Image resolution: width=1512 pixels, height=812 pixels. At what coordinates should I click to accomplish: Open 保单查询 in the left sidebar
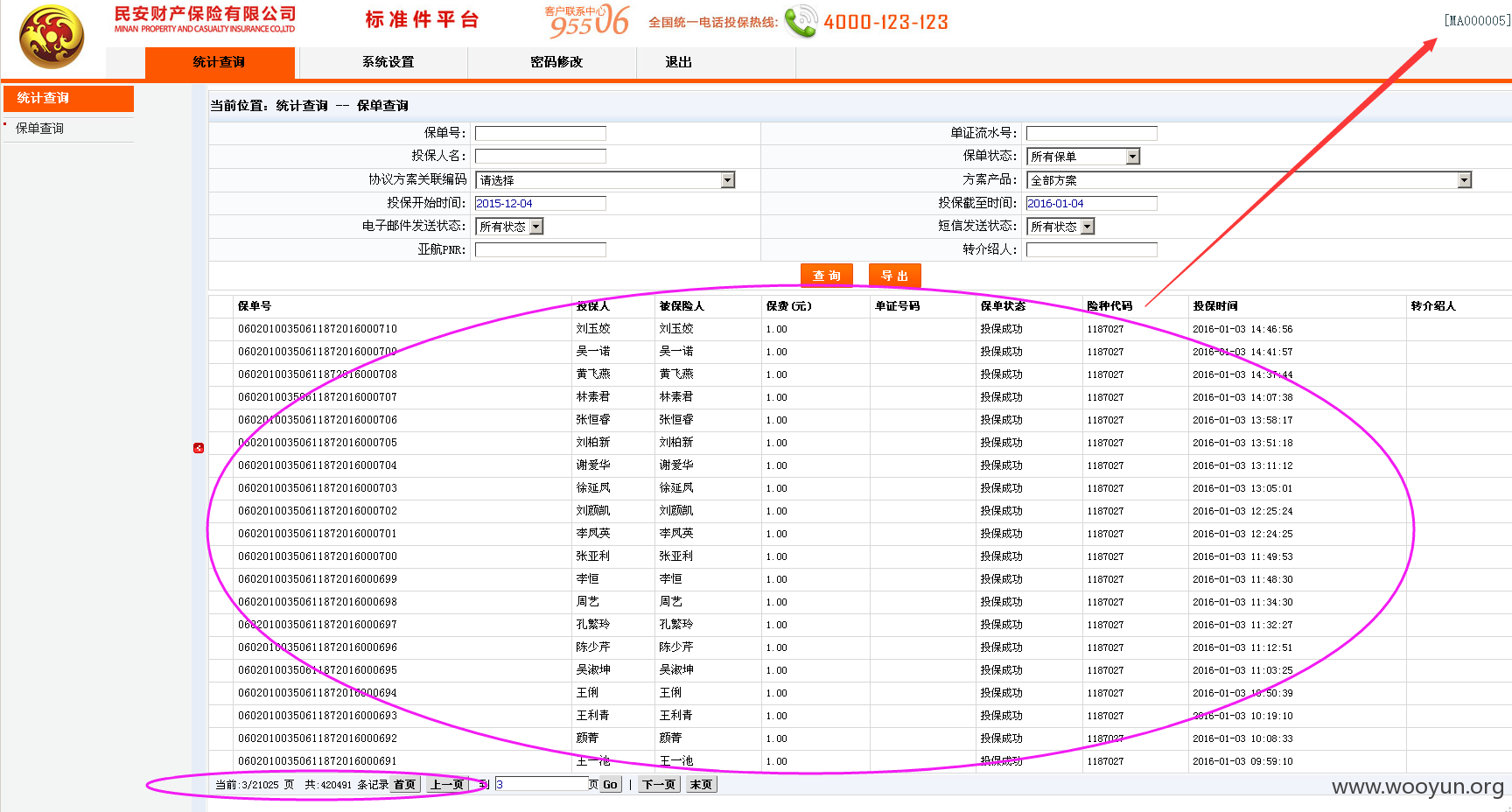40,128
